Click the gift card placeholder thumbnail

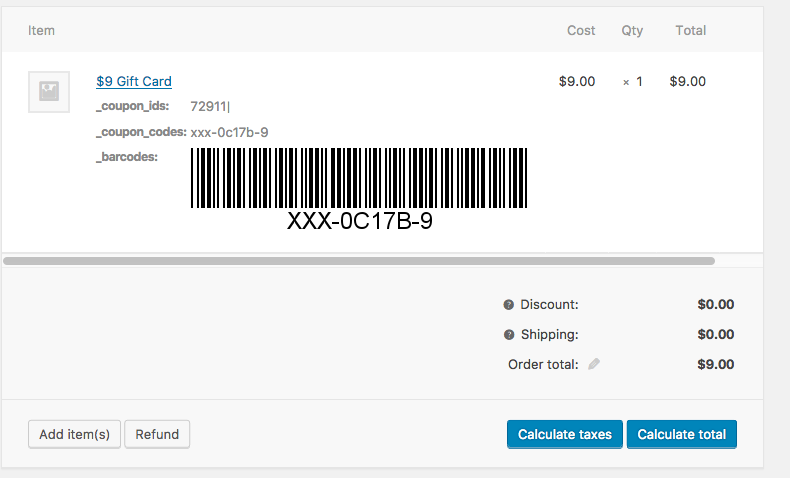[x=49, y=91]
